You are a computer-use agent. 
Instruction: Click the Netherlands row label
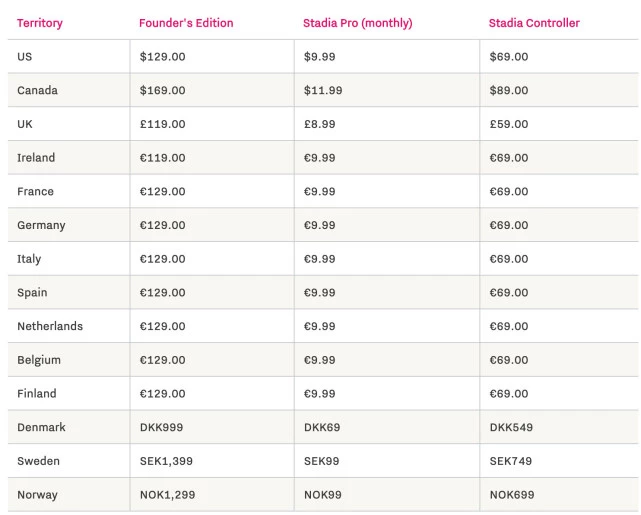click(x=50, y=326)
